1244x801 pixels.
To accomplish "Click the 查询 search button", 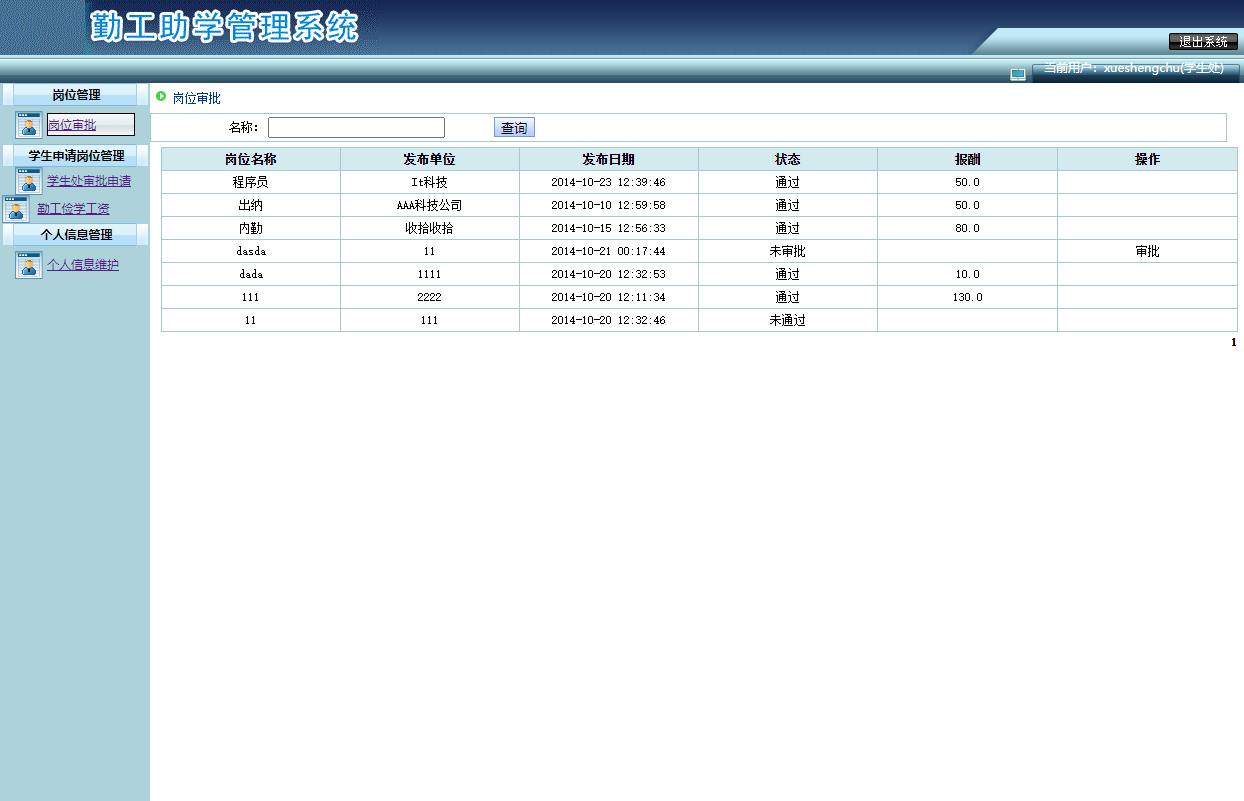I will [x=513, y=126].
